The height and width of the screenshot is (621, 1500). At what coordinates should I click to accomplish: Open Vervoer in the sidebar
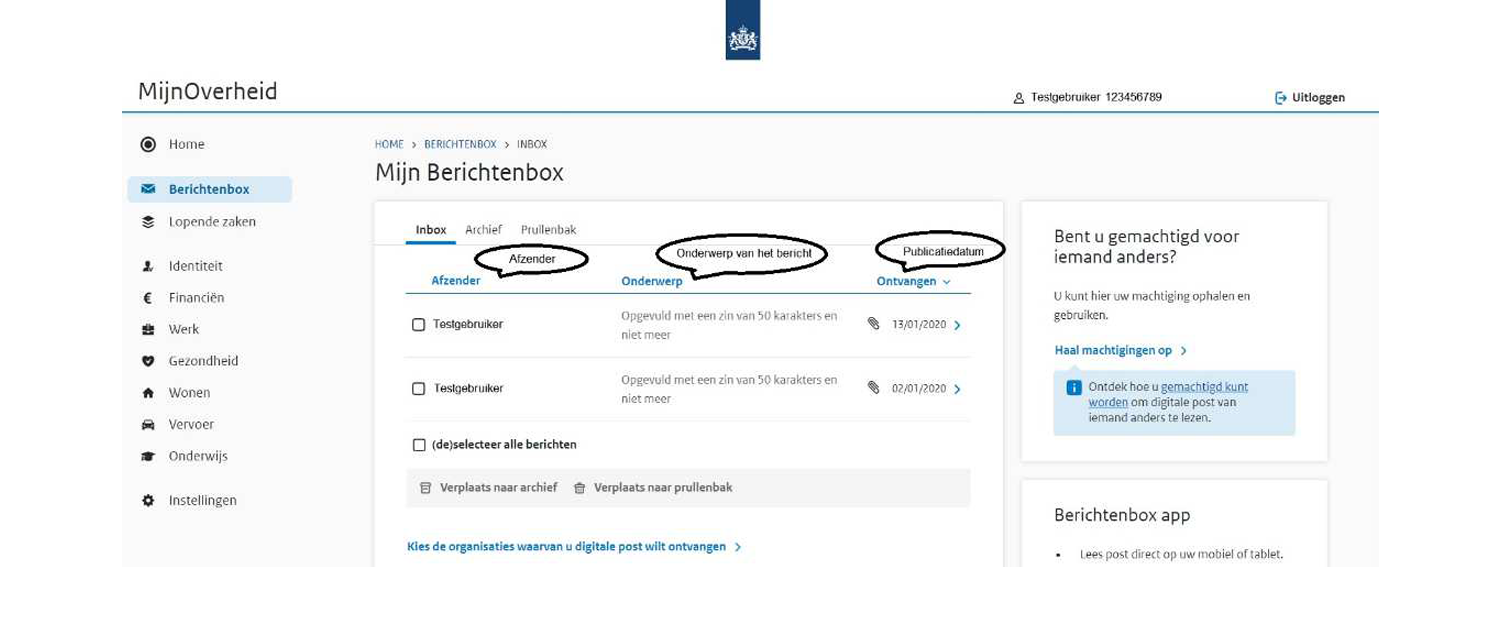pyautogui.click(x=191, y=424)
